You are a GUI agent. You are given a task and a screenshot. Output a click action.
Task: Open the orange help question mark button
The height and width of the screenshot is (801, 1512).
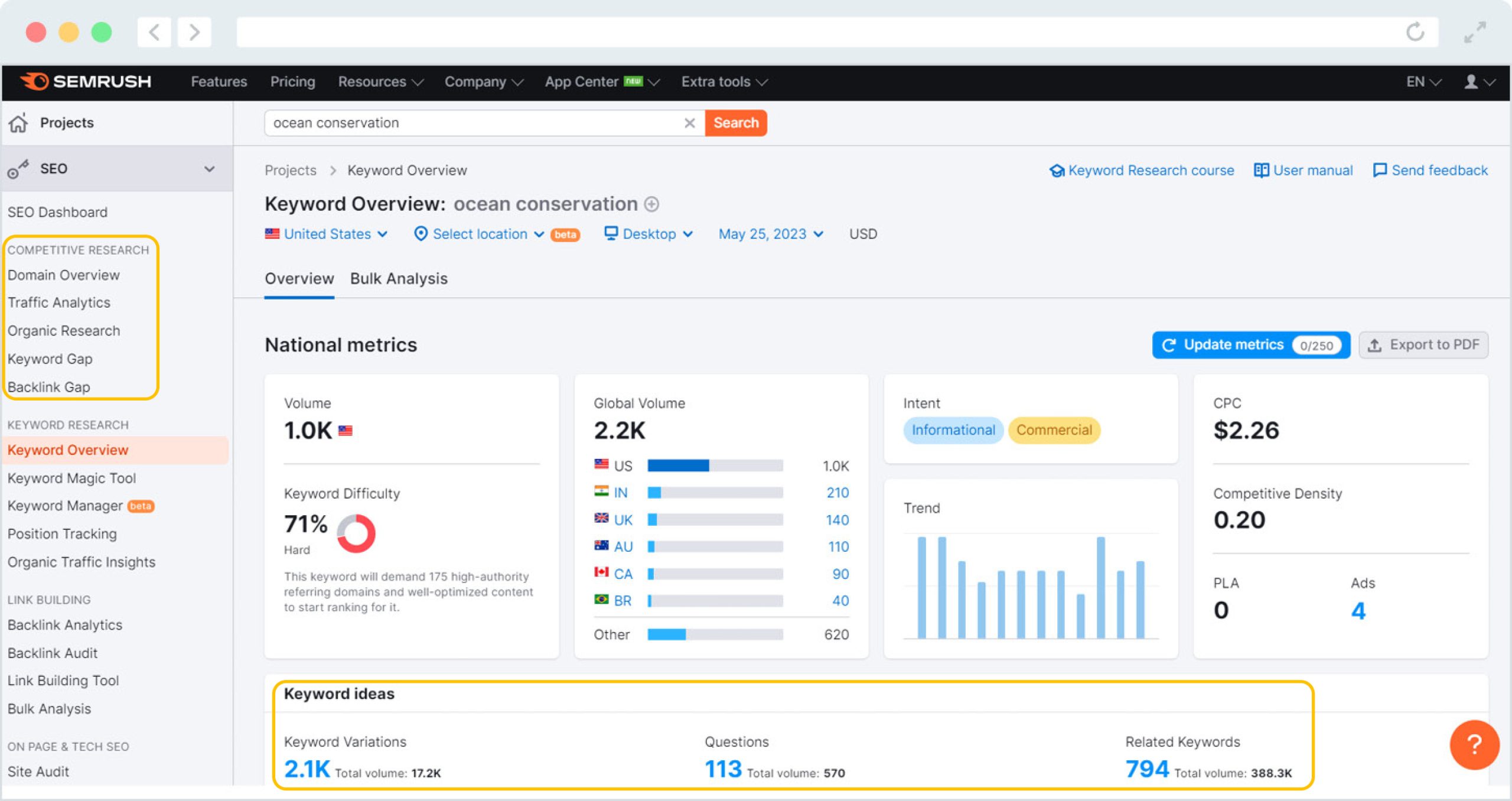pyautogui.click(x=1474, y=744)
